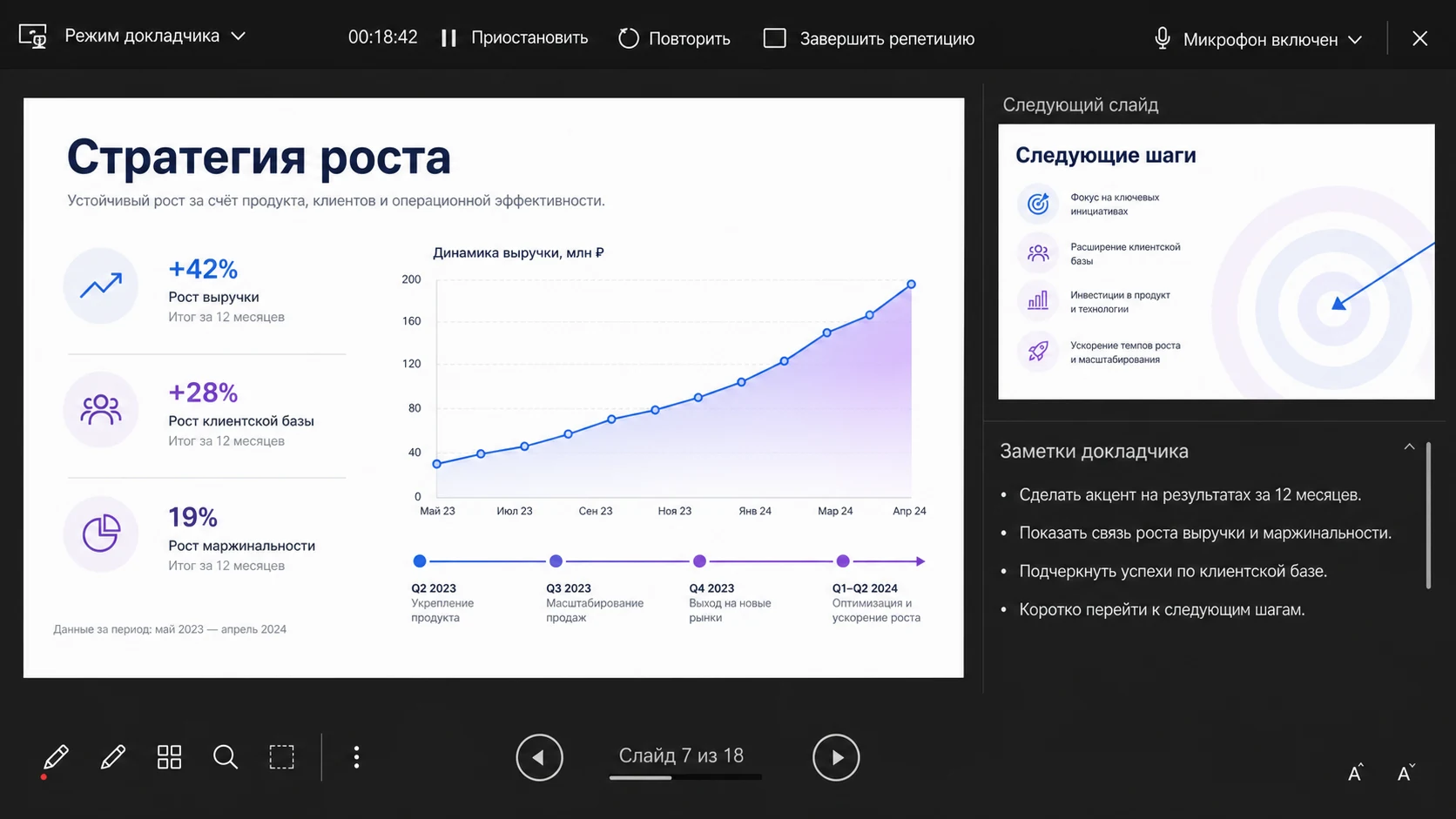Click 'Данные за период: май 2023 — апрель 2024'
The height and width of the screenshot is (819, 1456).
pos(170,629)
